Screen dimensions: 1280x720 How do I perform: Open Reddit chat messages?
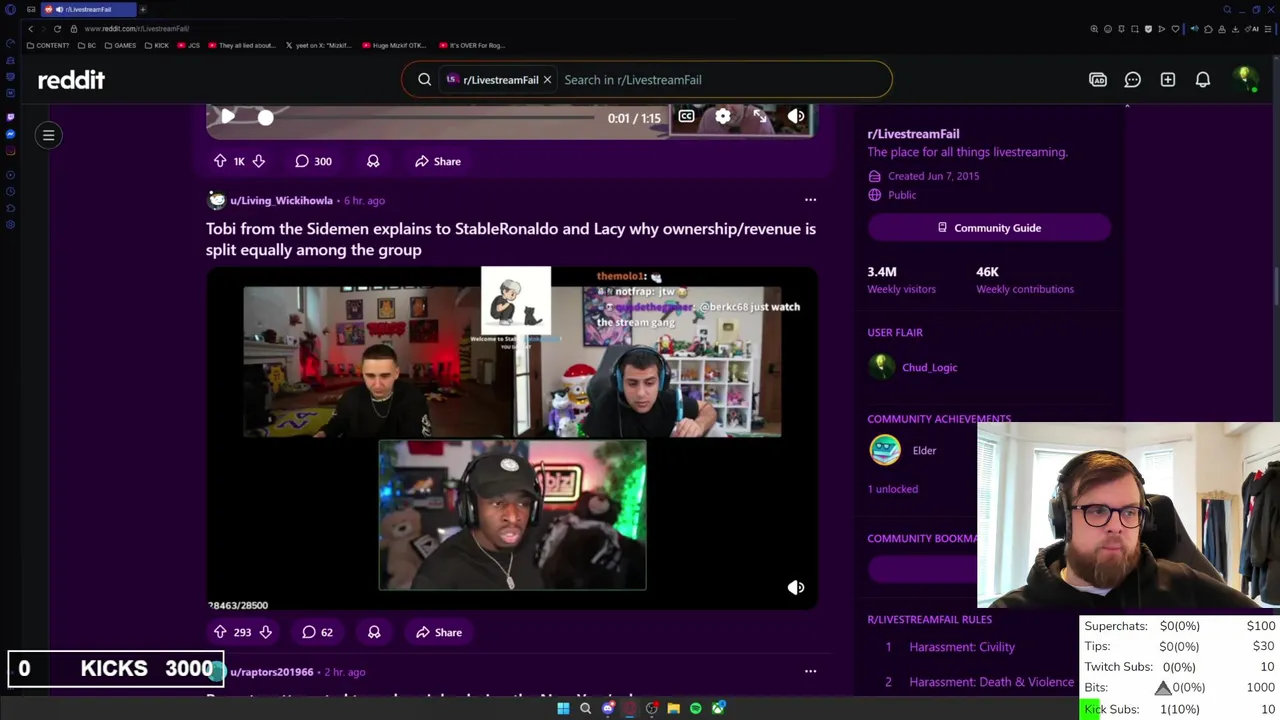(x=1133, y=80)
